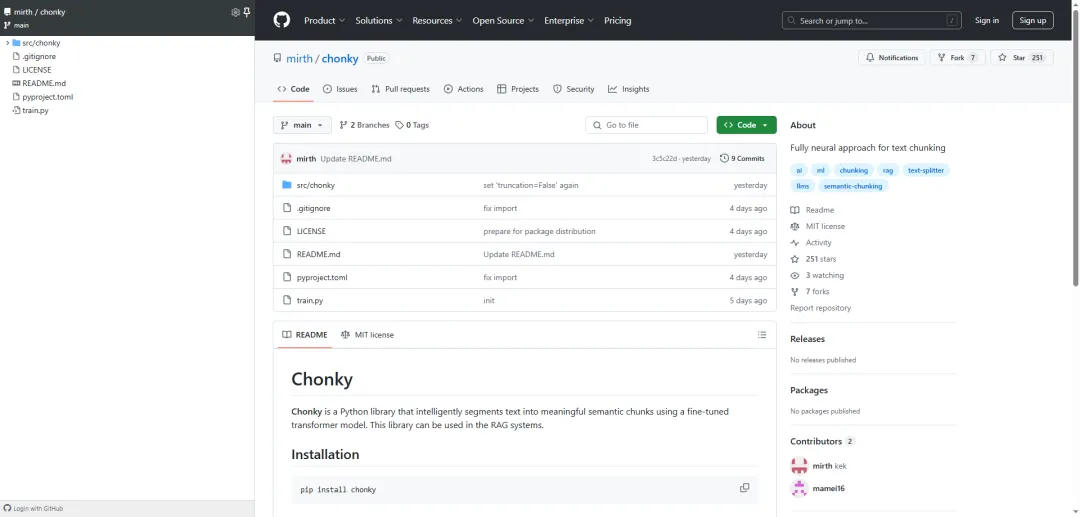Viewport: 1080px width, 517px height.
Task: Click the Sign up button
Action: click(1032, 21)
